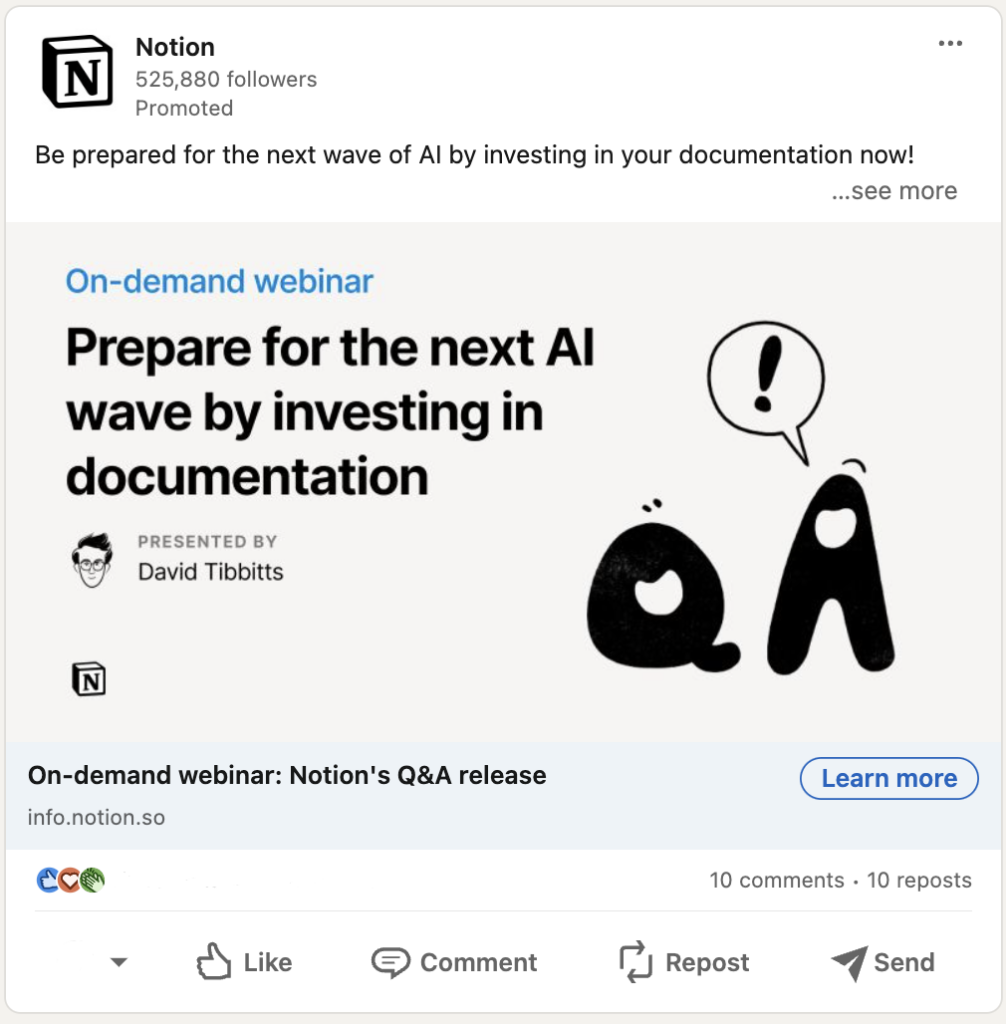The image size is (1006, 1024).
Task: Open the Notion's Q&A release webinar title
Action: [x=287, y=776]
